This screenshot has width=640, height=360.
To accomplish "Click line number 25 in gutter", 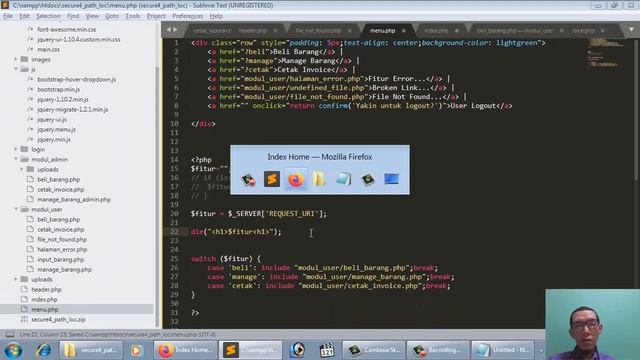I will point(174,259).
